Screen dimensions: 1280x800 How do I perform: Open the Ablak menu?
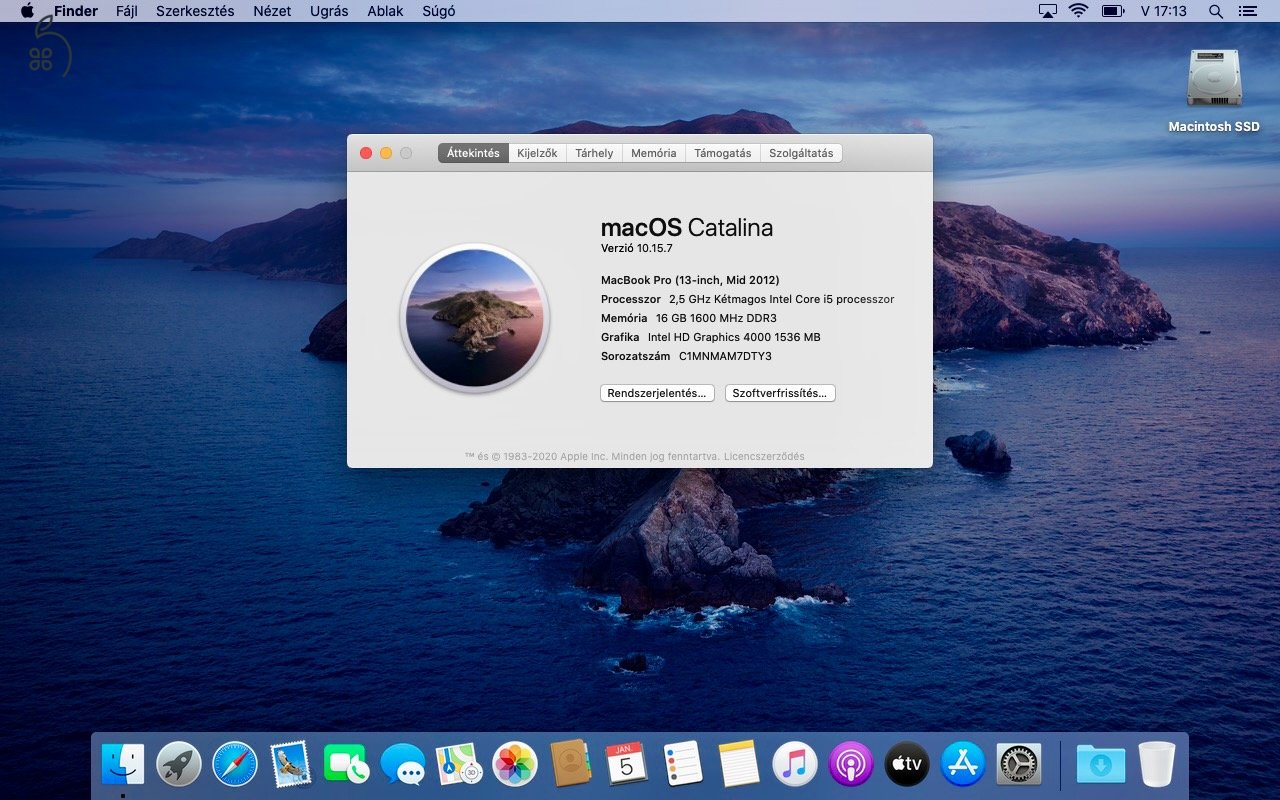pyautogui.click(x=385, y=11)
